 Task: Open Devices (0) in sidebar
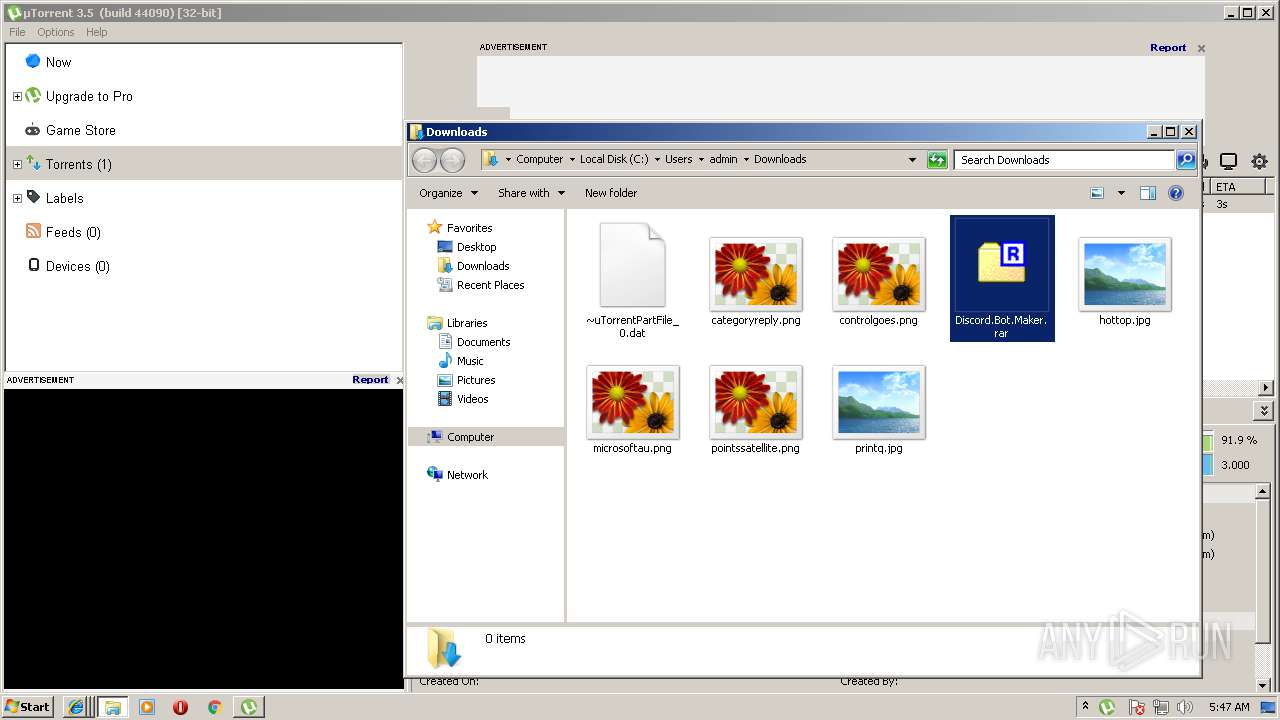tap(77, 266)
